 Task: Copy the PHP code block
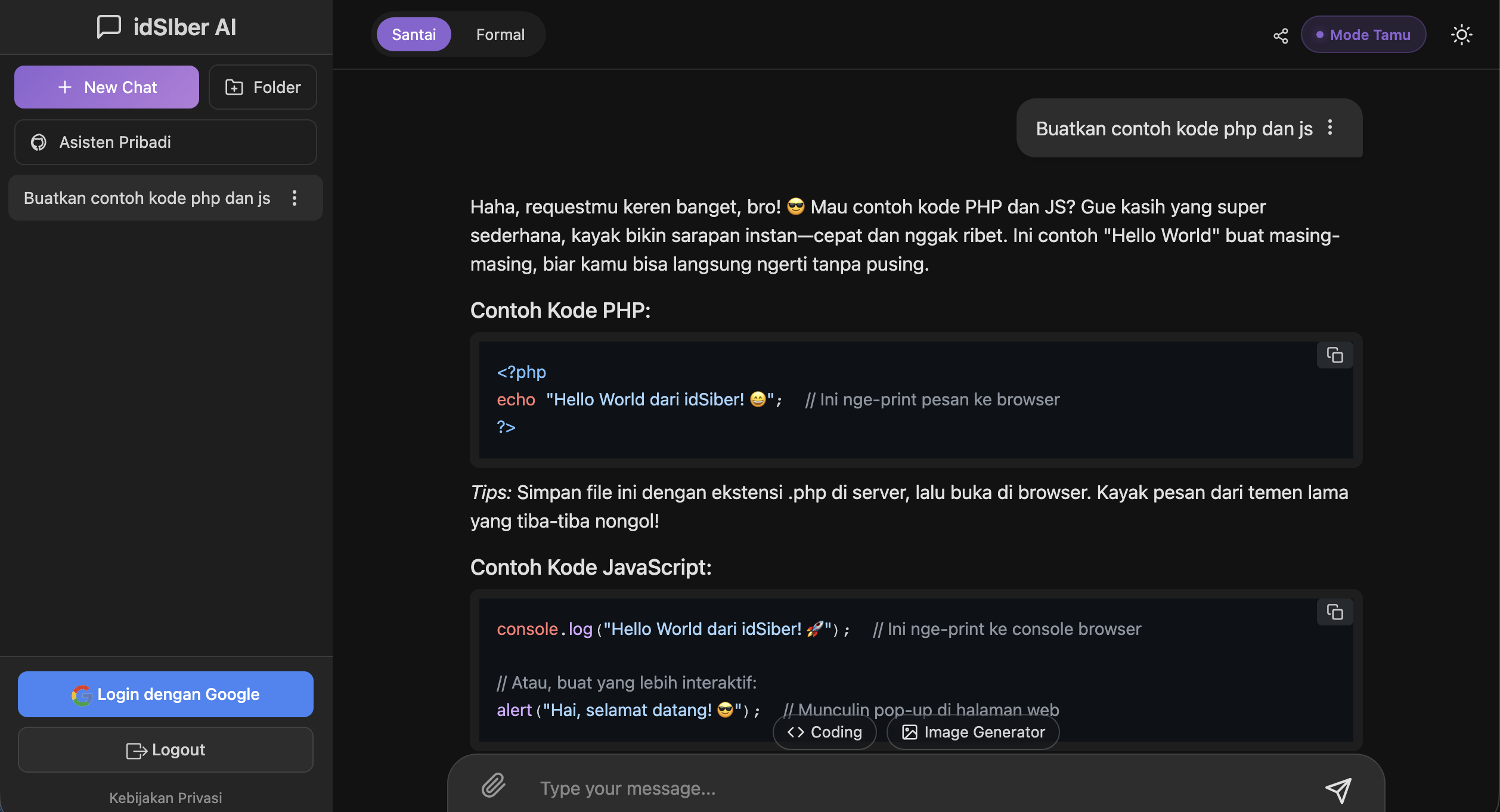click(1334, 356)
